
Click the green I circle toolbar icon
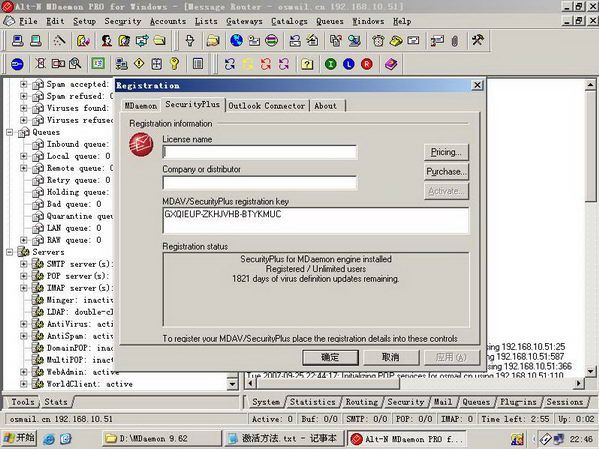pos(331,64)
